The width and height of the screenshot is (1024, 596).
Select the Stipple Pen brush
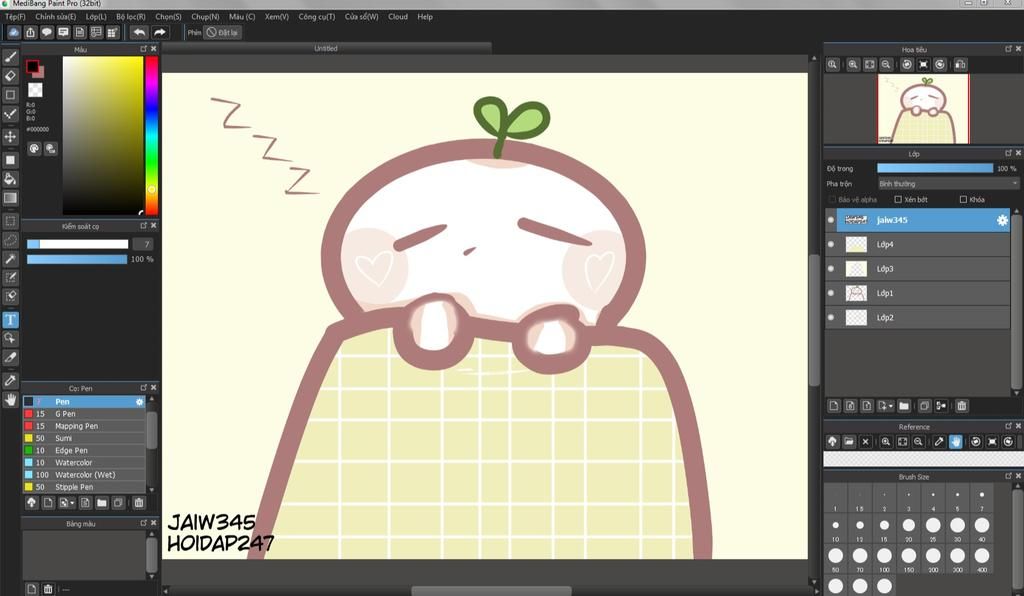[x=84, y=487]
